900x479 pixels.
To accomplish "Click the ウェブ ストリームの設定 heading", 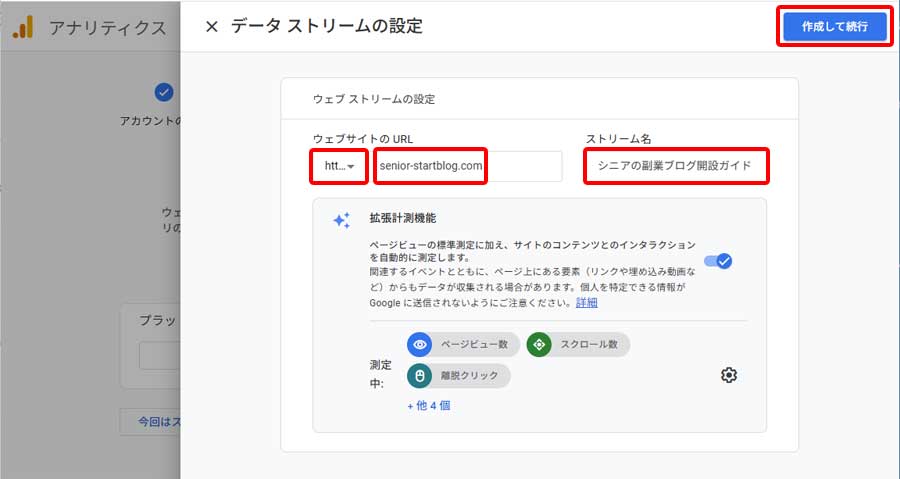I will 374,99.
